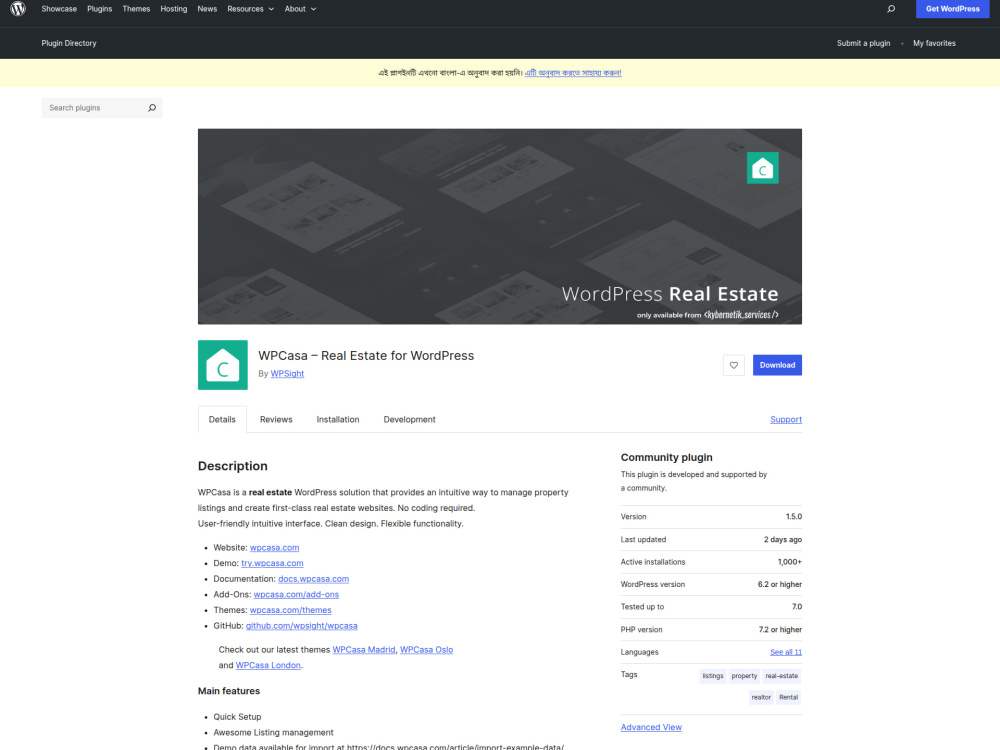Click the 'Quick Setup' list item
This screenshot has height=750, width=1000.
pos(237,717)
